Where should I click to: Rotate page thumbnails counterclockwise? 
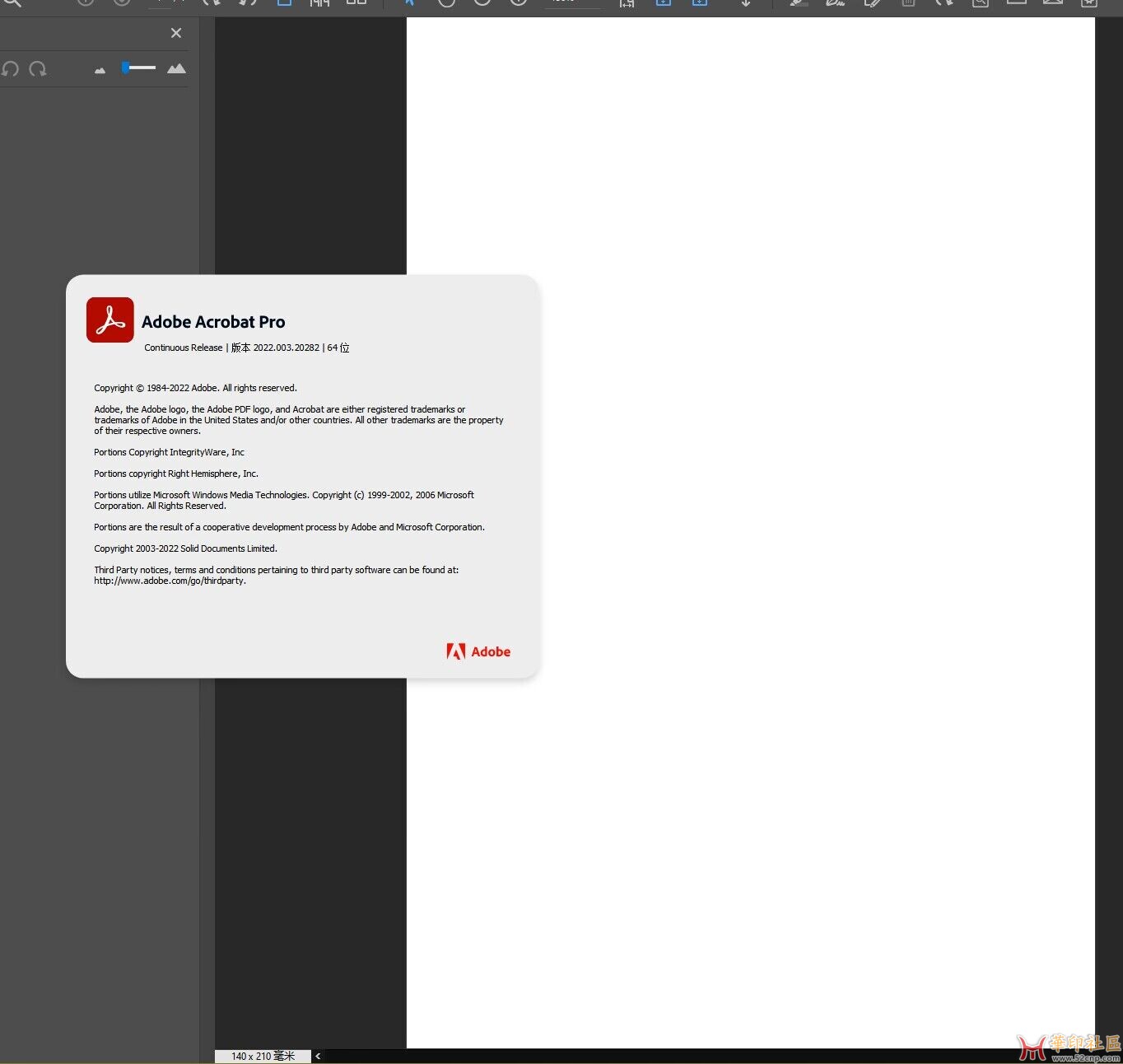[x=10, y=69]
